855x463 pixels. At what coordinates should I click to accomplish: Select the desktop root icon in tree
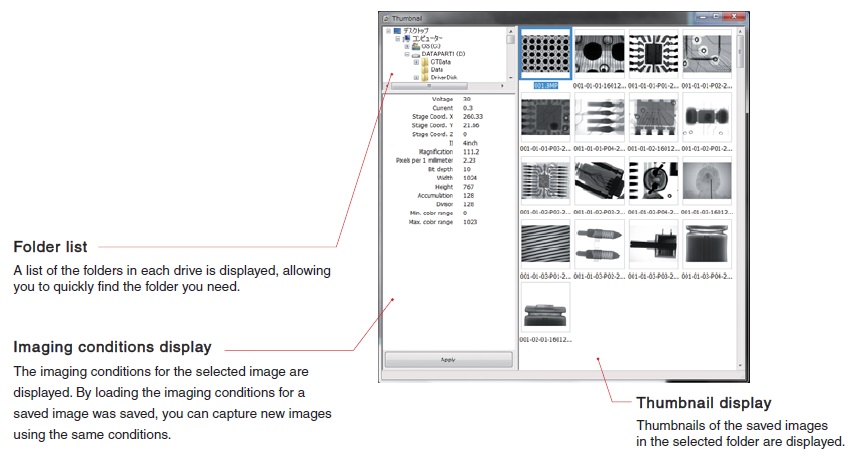[396, 31]
